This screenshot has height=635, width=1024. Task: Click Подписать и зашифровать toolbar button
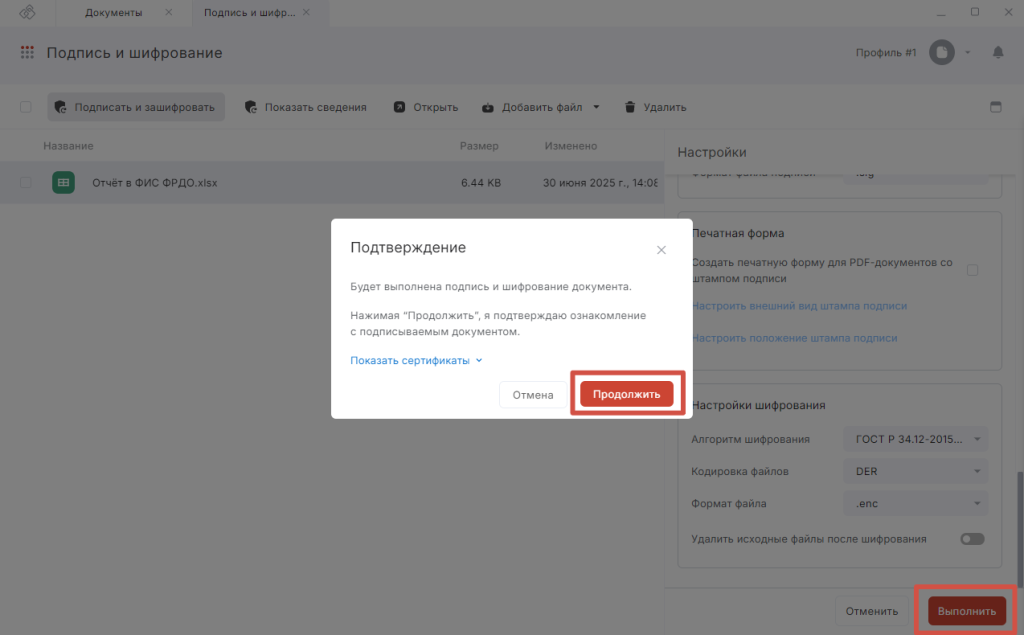click(x=136, y=107)
